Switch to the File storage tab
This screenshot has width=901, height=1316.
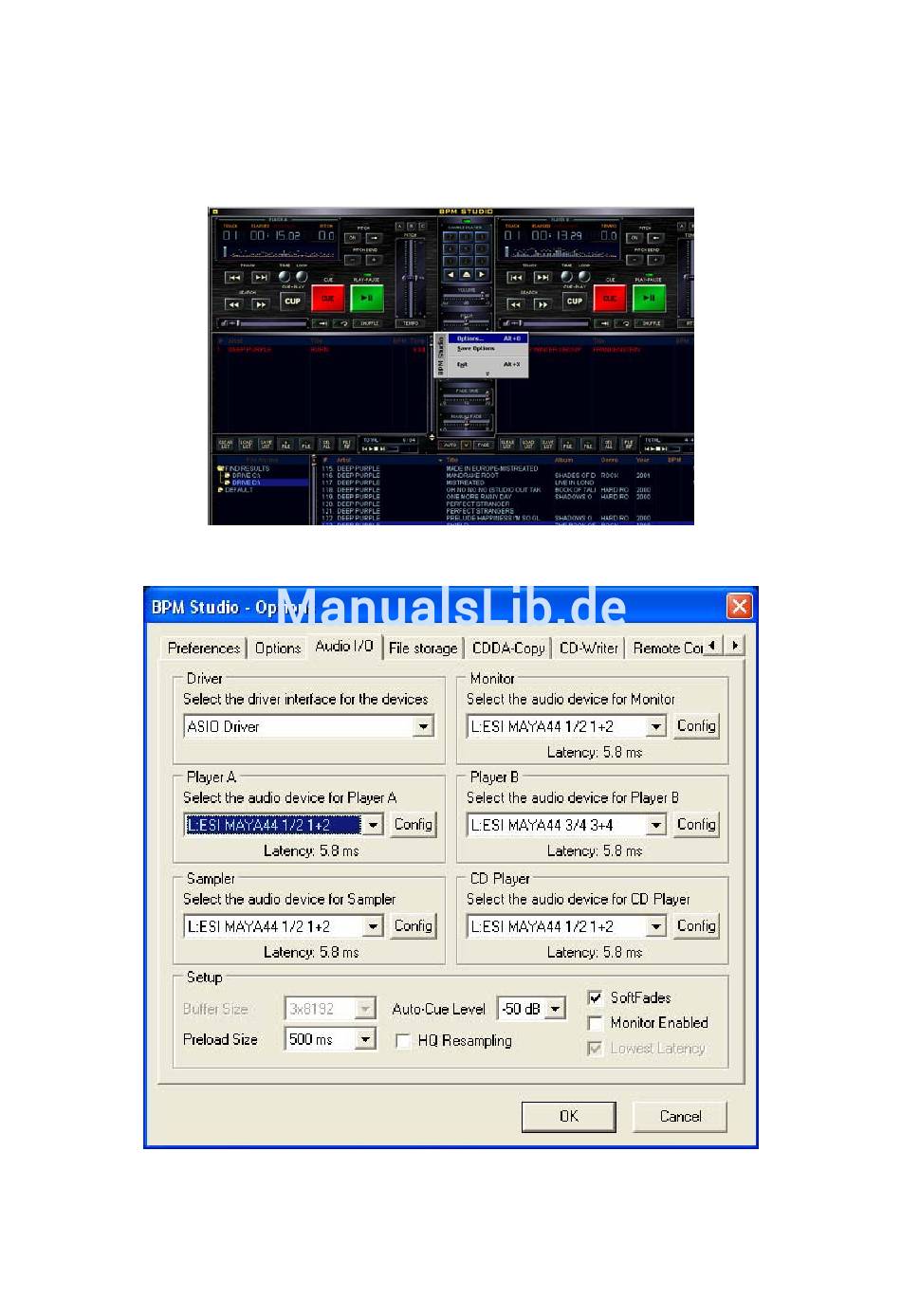[x=423, y=648]
